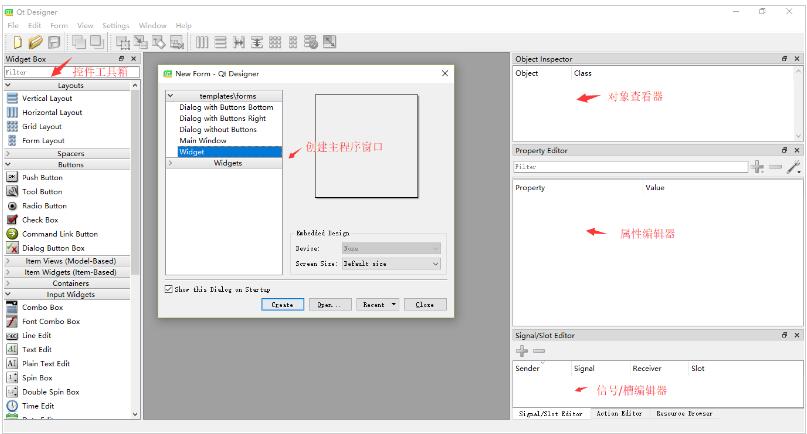Collapse the Input Widgets category

(8, 294)
